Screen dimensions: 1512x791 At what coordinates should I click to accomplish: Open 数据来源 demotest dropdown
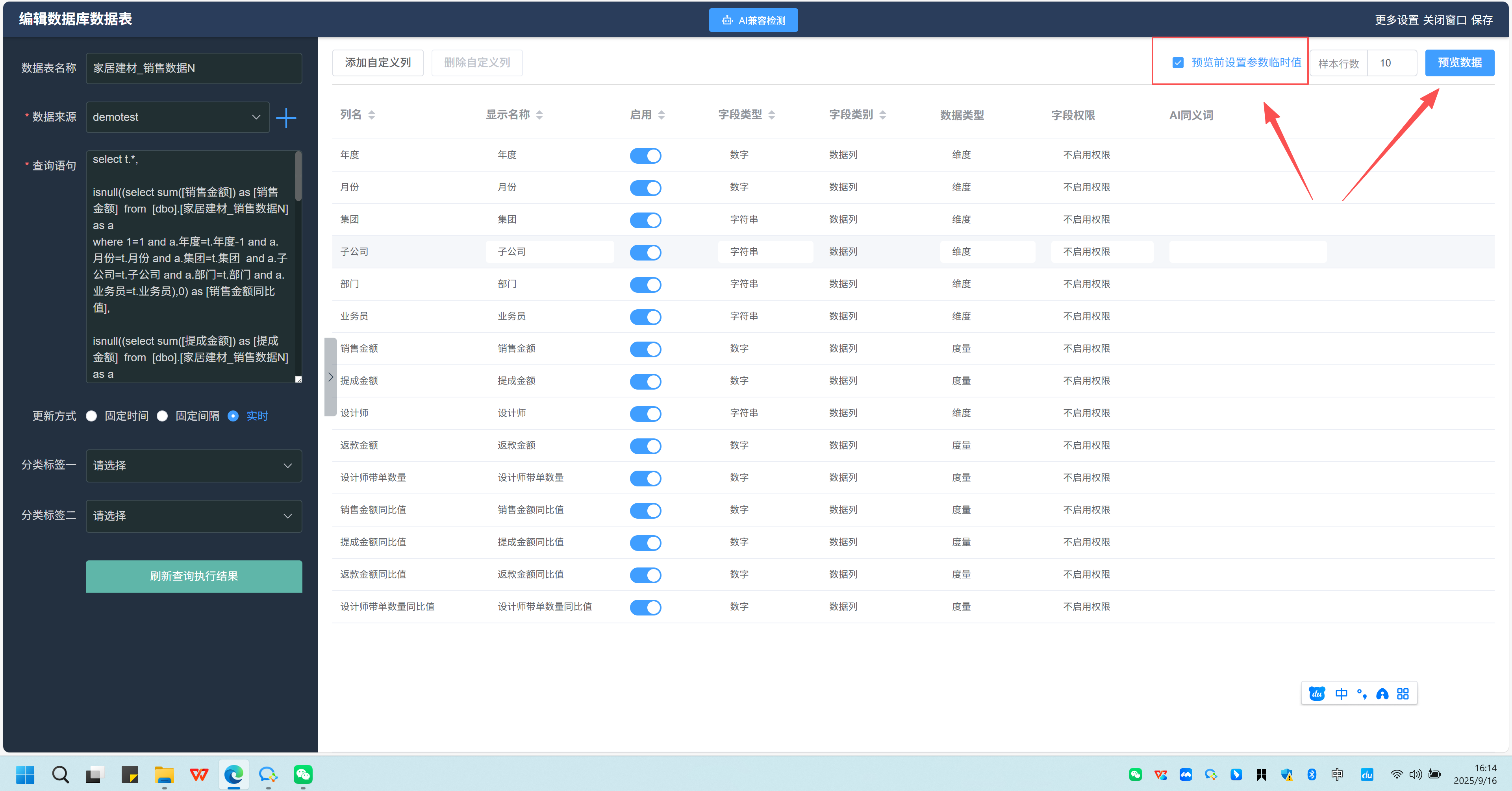177,117
